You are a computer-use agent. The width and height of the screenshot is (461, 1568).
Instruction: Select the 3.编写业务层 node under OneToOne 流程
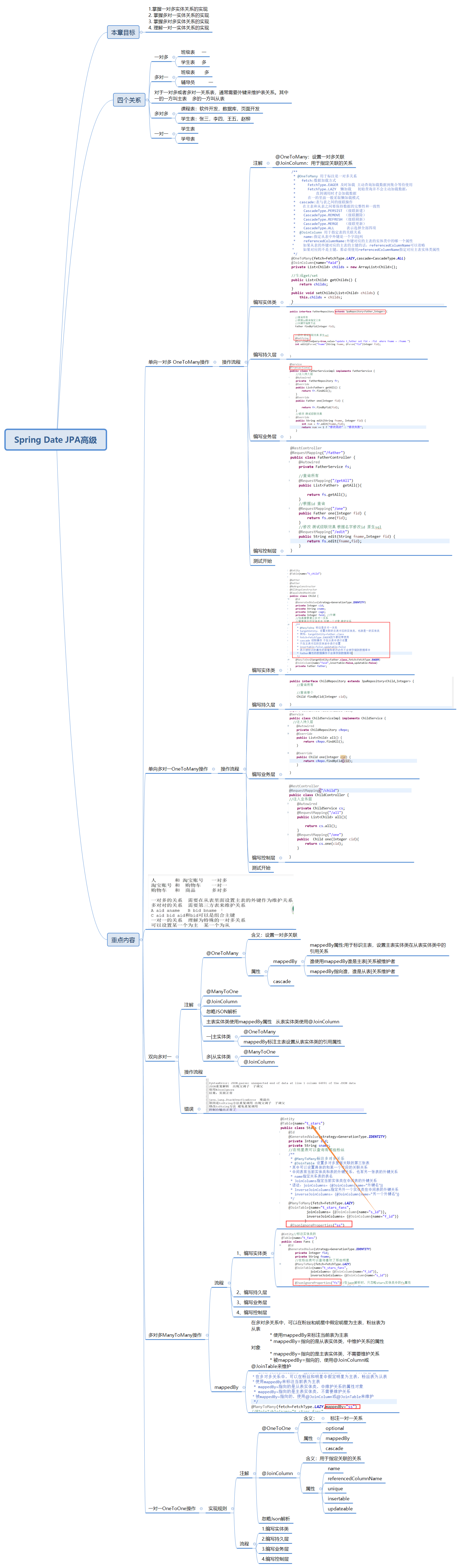pos(275,1549)
